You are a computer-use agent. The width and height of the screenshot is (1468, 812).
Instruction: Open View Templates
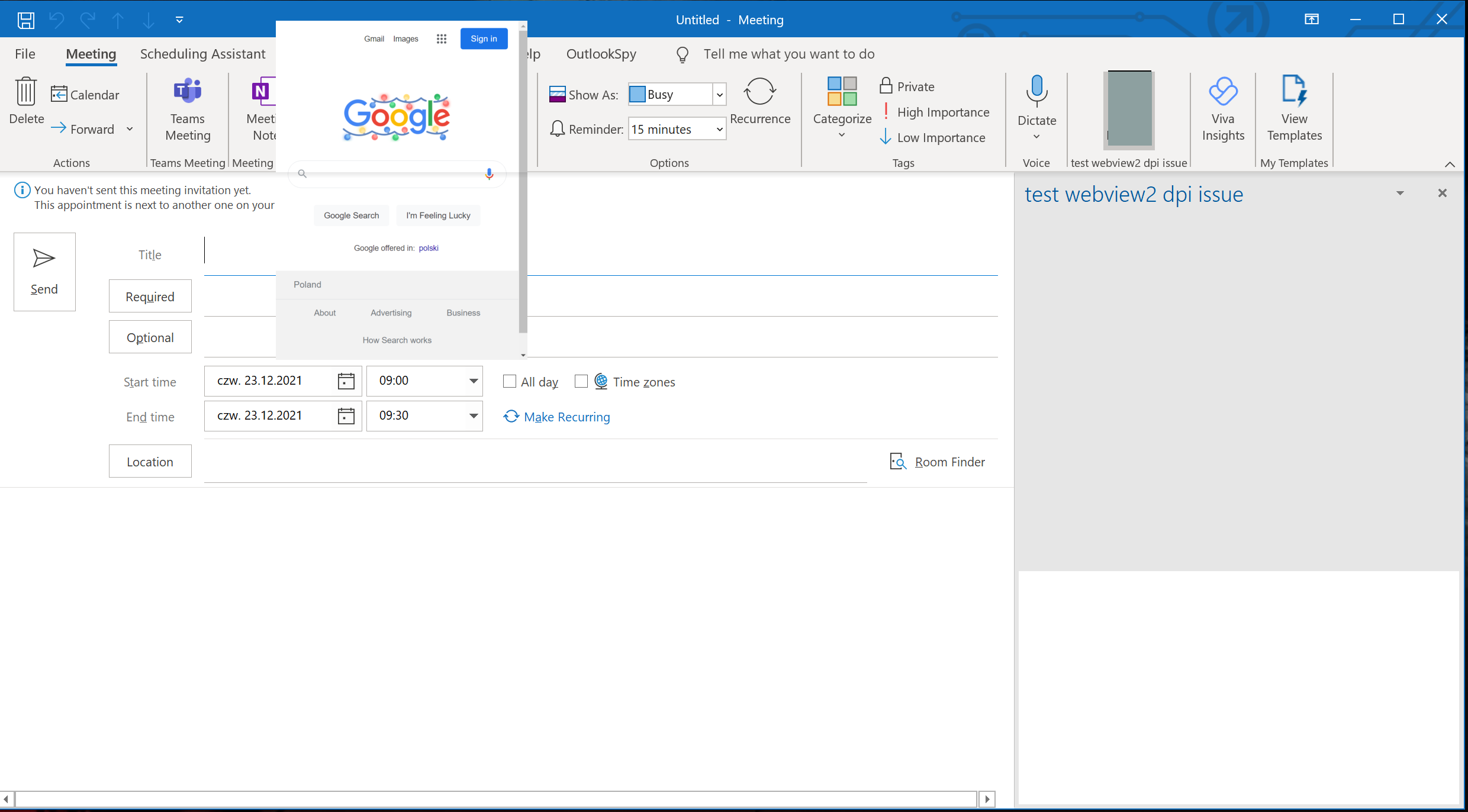click(x=1294, y=109)
